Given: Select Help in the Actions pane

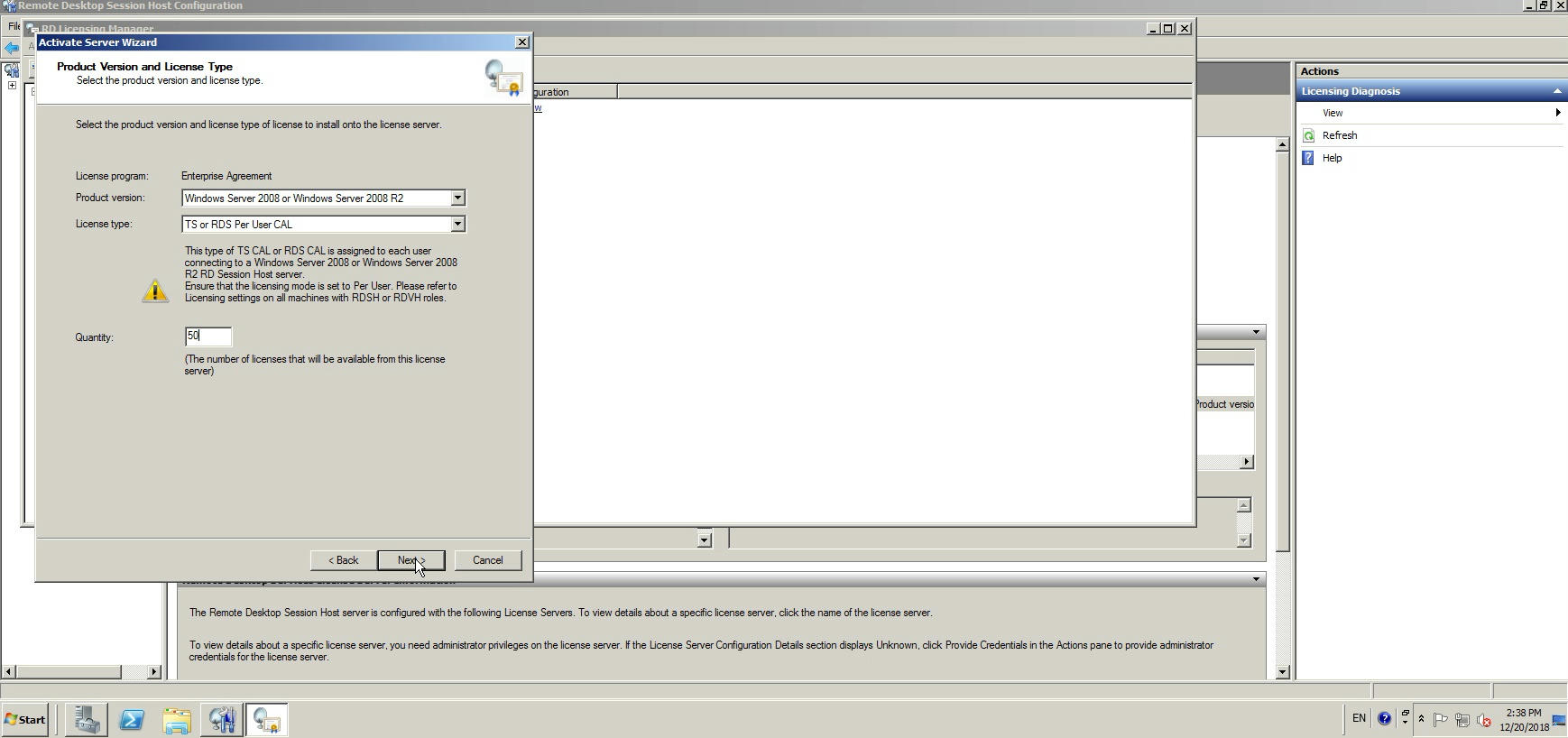Looking at the screenshot, I should [1332, 158].
